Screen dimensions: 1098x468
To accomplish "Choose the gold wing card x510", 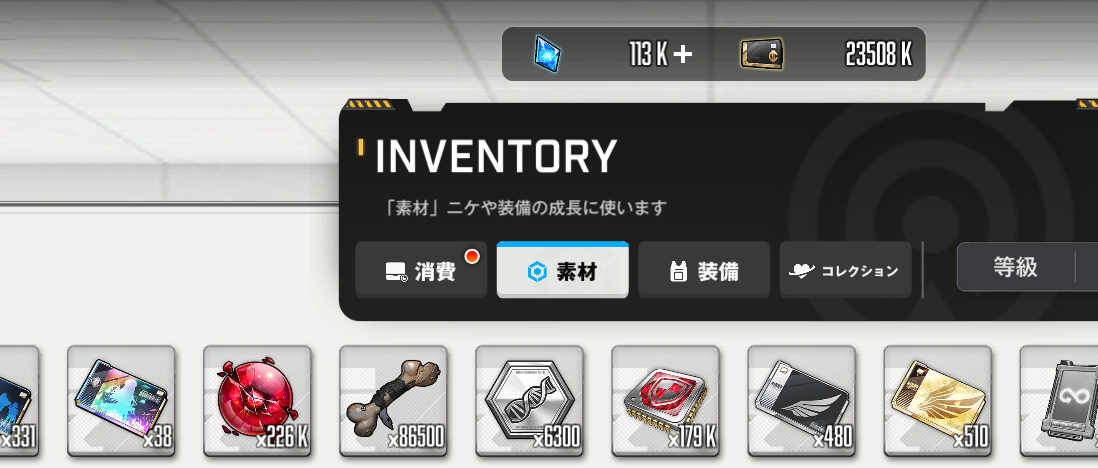I will click(x=936, y=400).
